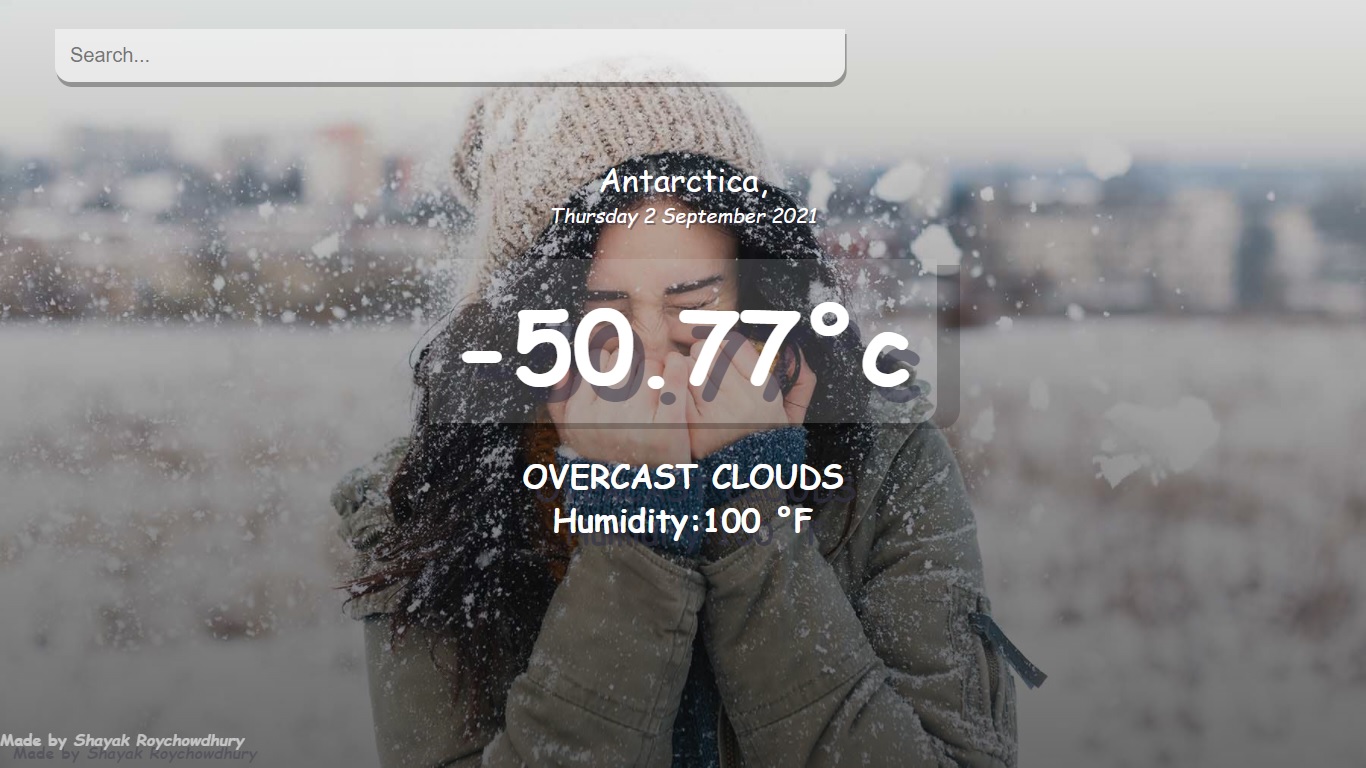Click the Thursday 2 September 2021 date

(684, 215)
